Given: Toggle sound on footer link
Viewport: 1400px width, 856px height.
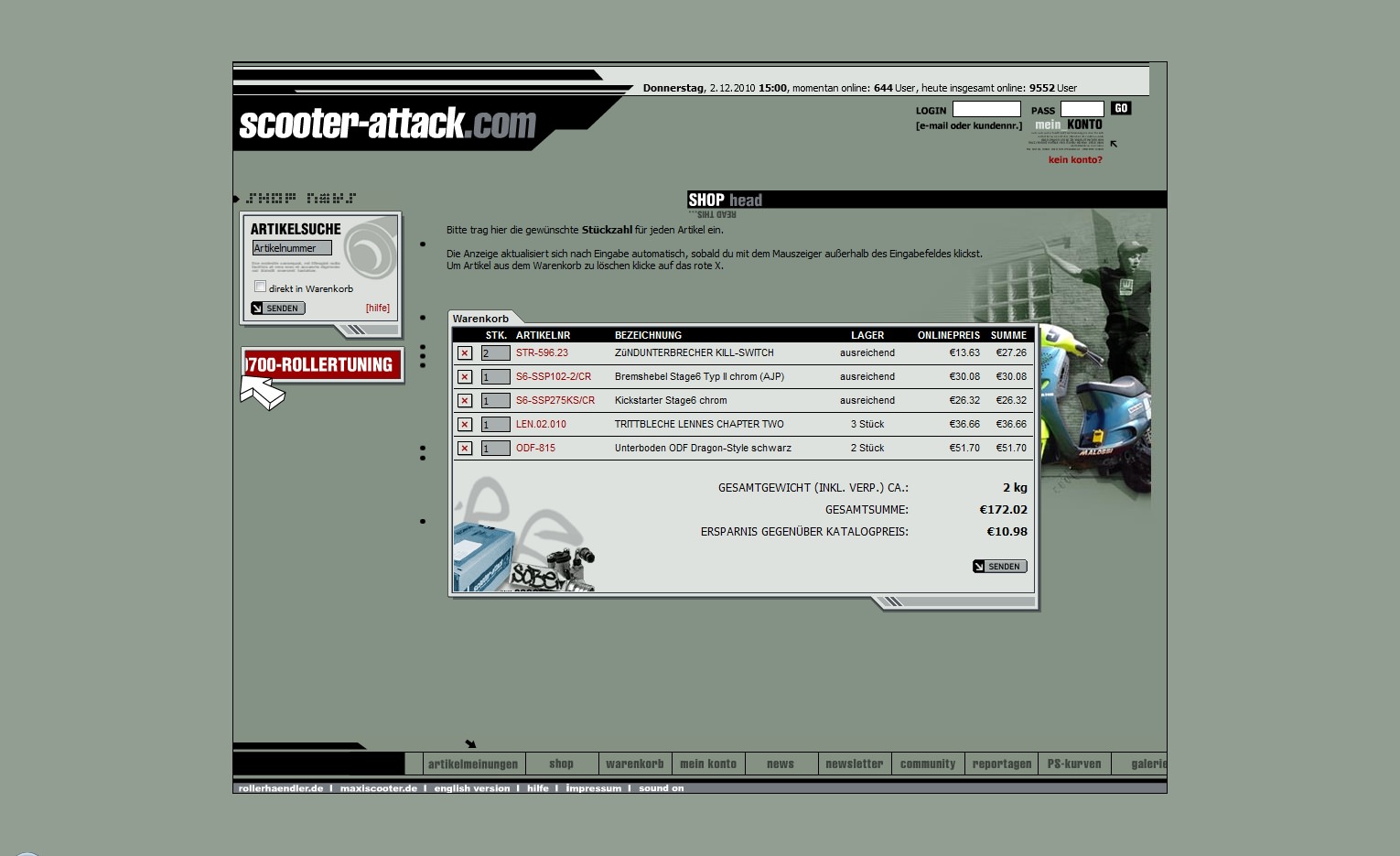Looking at the screenshot, I should [662, 788].
